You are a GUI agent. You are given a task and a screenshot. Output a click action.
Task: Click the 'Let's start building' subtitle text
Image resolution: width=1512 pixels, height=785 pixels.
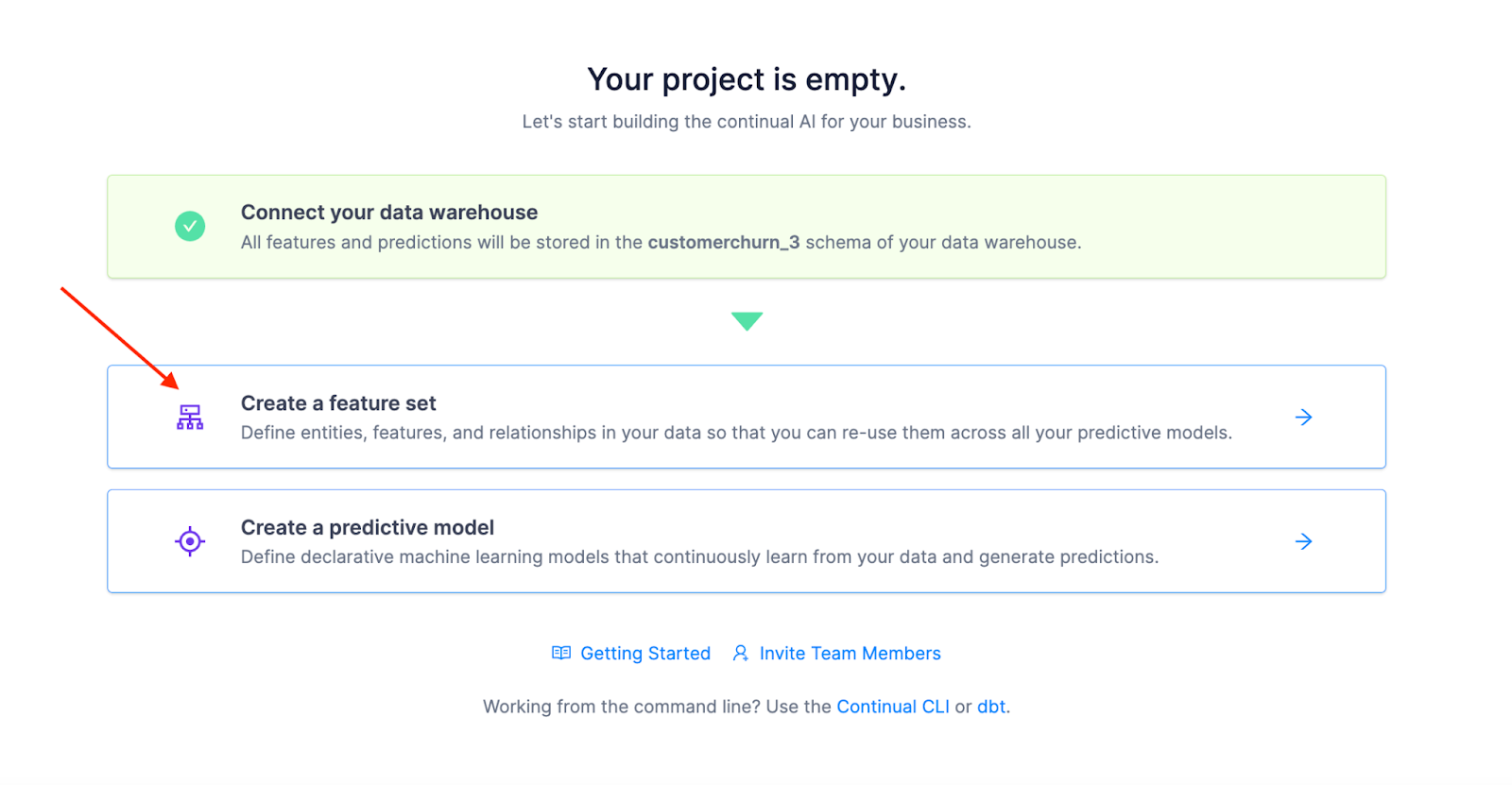tap(747, 122)
